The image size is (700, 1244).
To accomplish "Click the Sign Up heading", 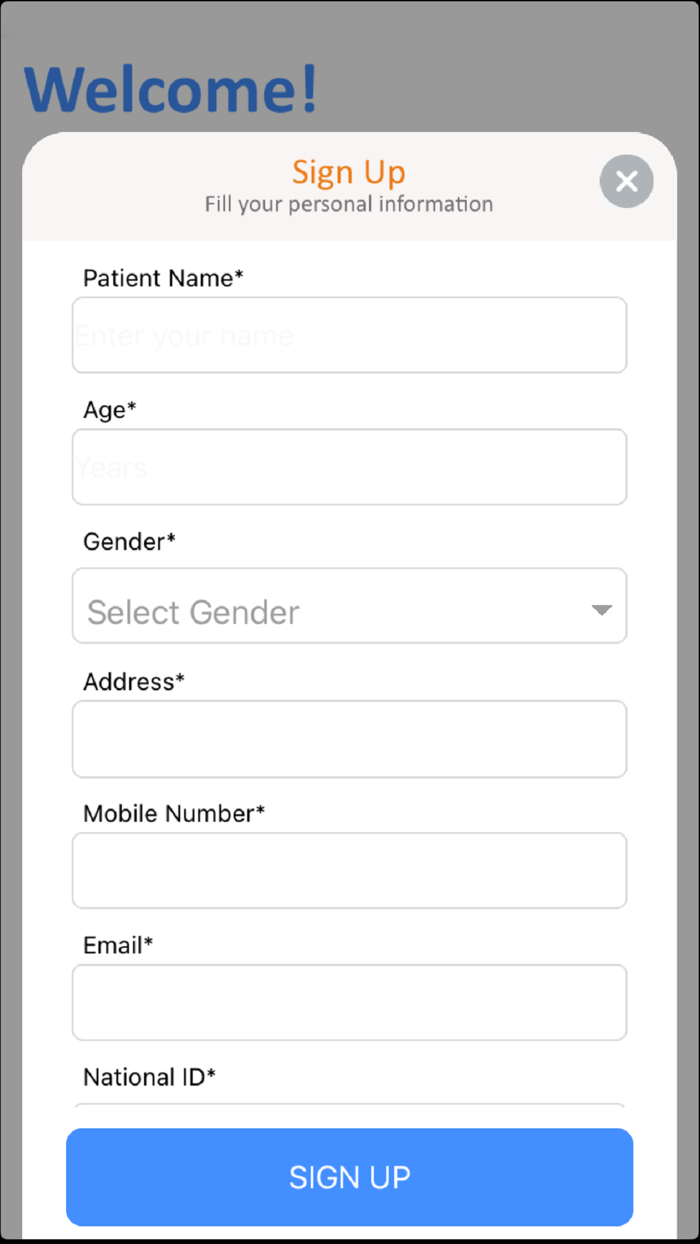I will pos(348,172).
